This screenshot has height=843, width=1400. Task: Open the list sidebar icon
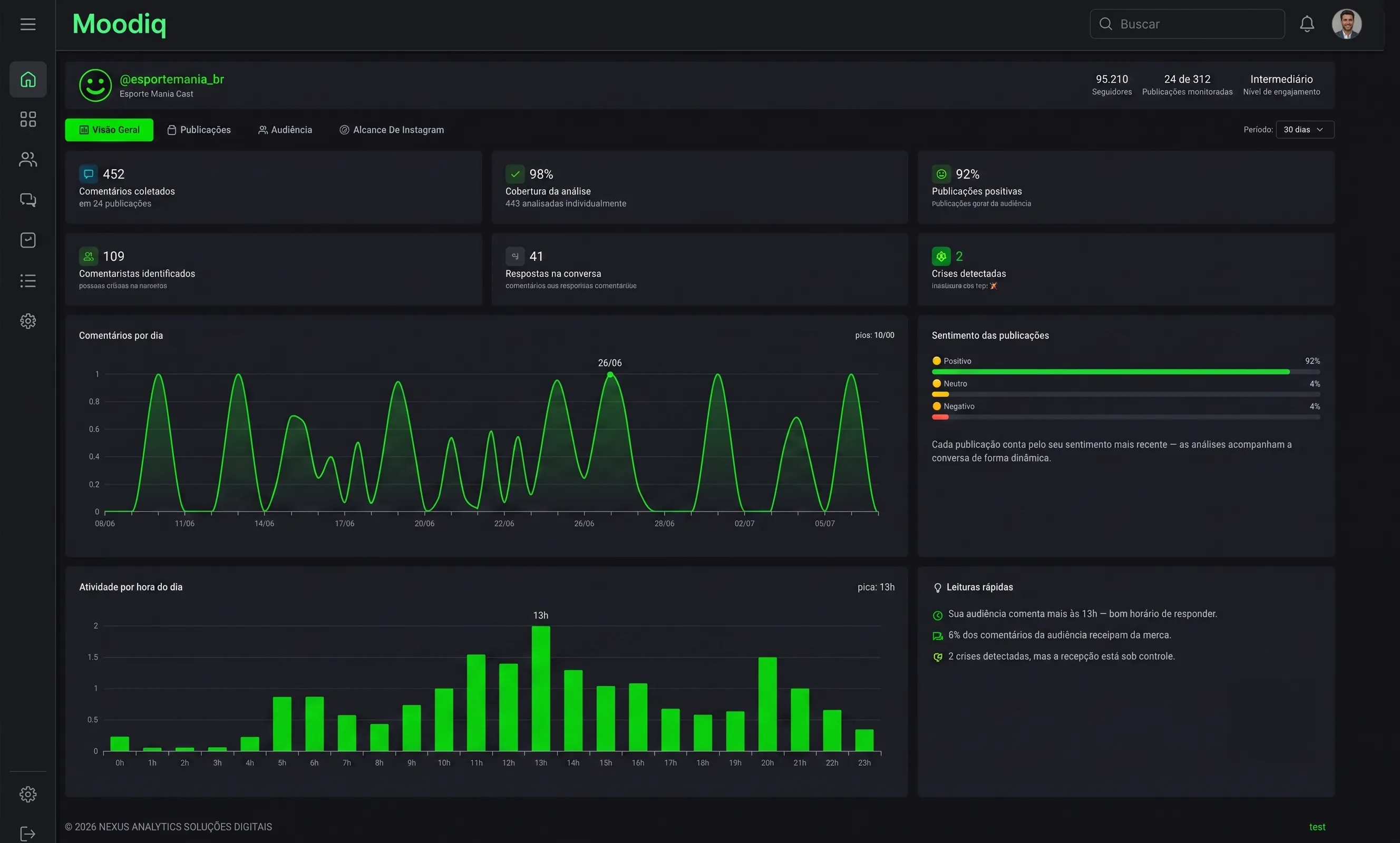tap(28, 281)
